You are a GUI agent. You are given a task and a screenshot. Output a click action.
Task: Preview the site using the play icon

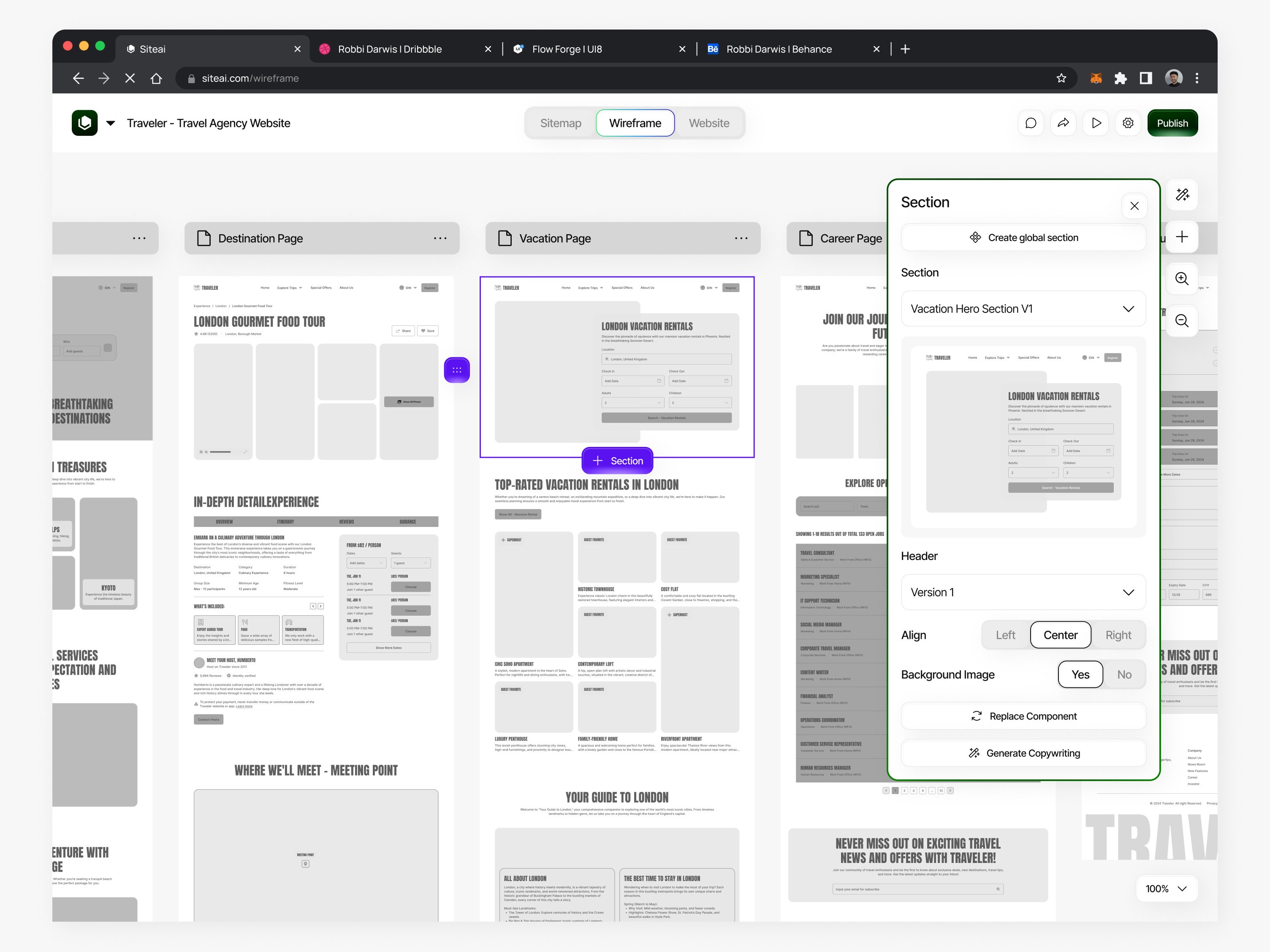1096,122
